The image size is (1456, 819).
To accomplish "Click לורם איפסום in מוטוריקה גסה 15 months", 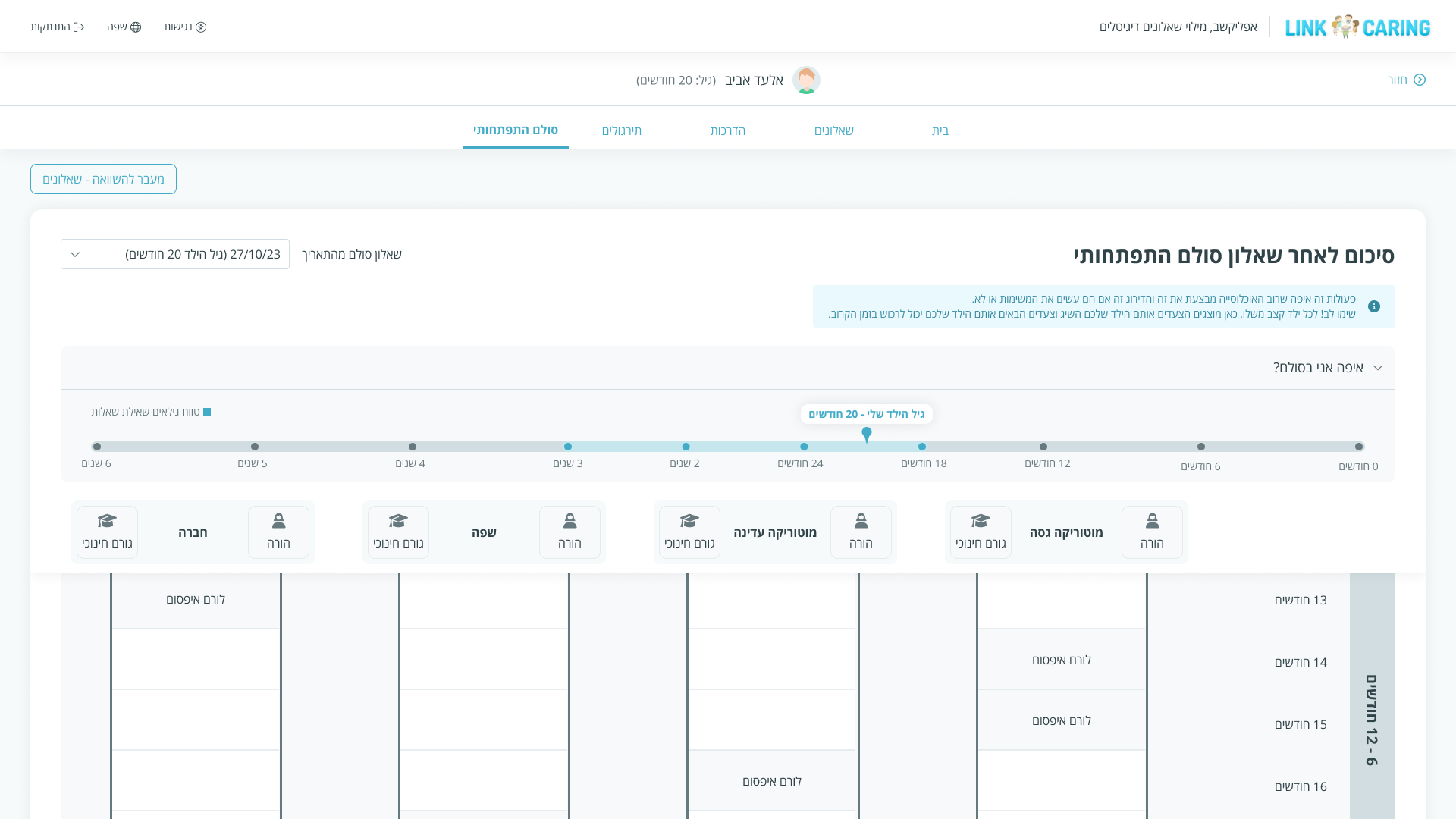I will (x=1062, y=721).
